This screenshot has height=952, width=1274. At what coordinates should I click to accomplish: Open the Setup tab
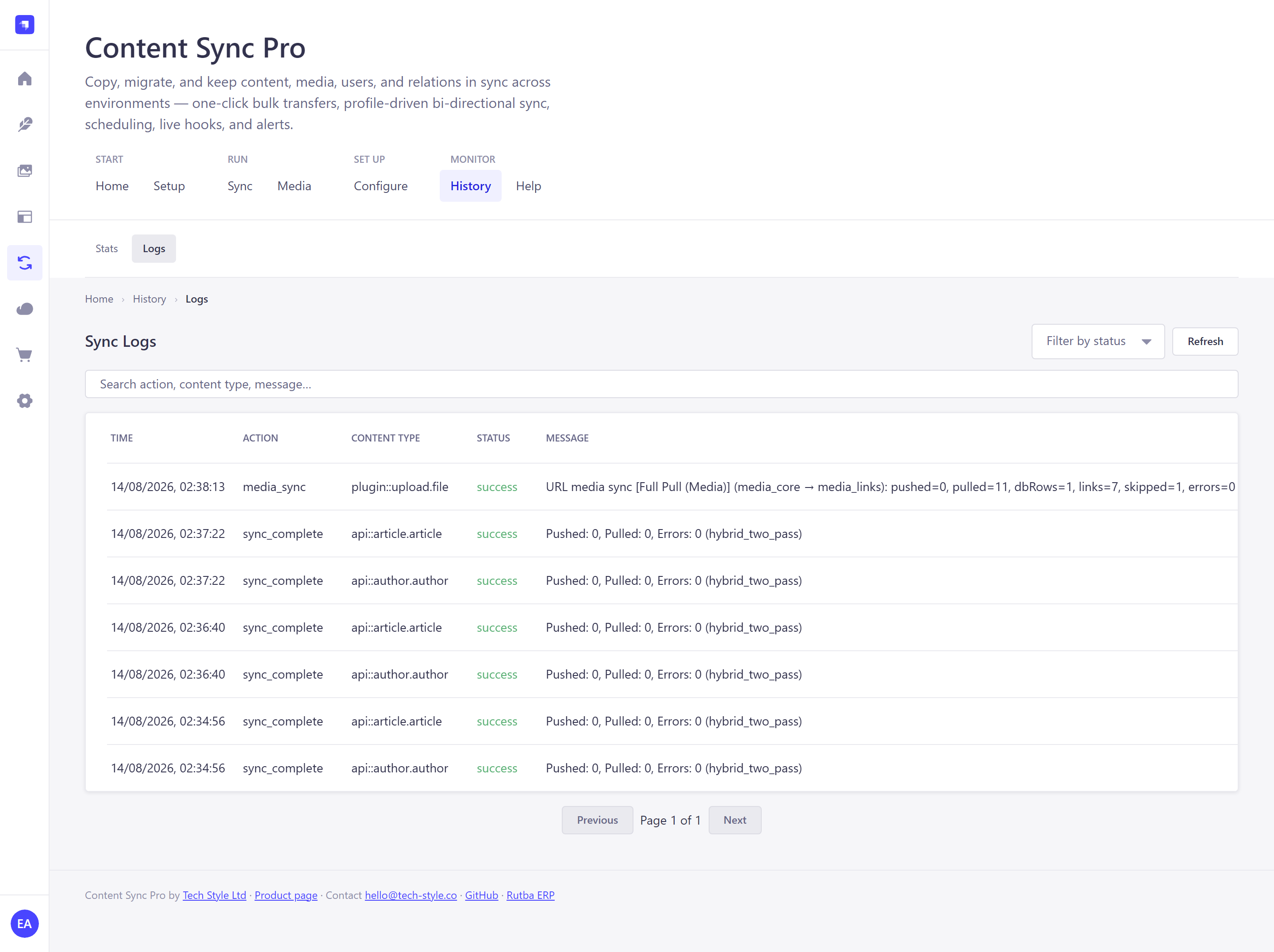[x=169, y=186]
